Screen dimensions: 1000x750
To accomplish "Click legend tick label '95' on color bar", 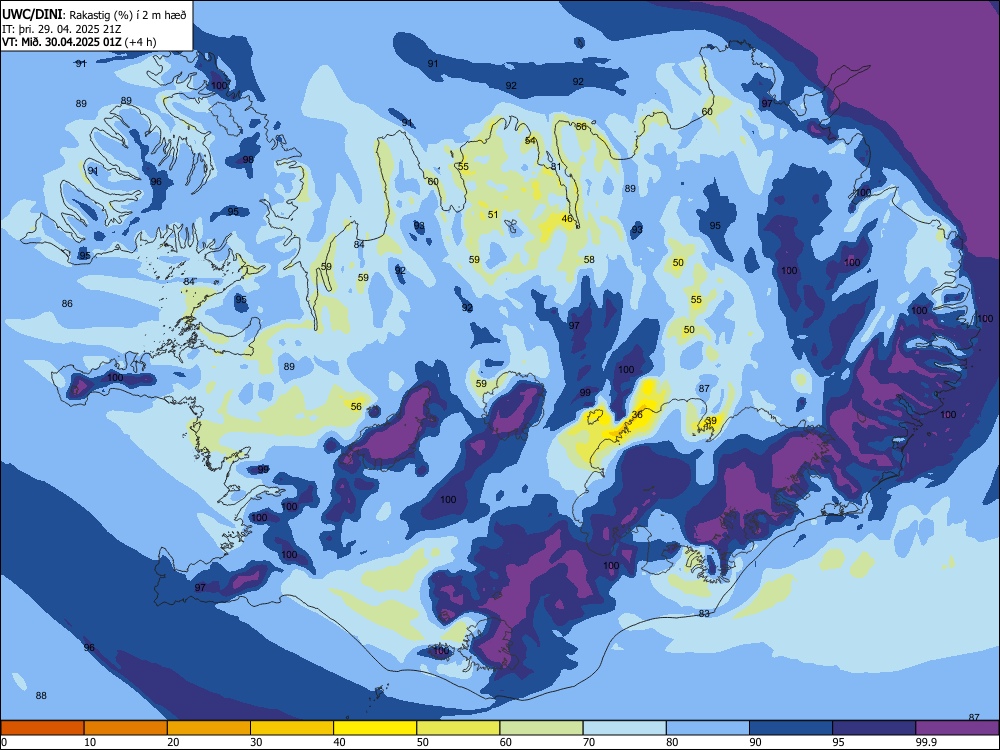I will (x=838, y=742).
